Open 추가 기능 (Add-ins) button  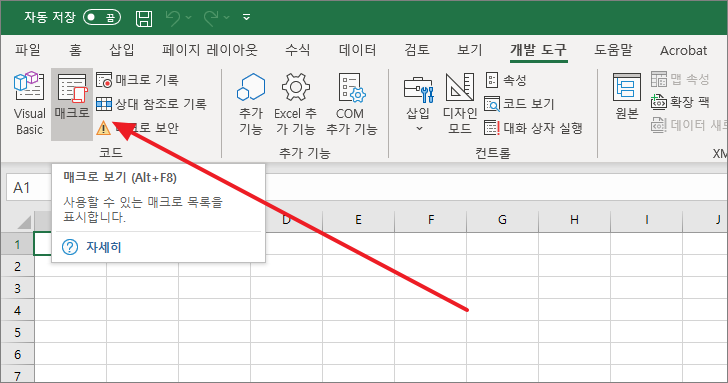click(251, 104)
